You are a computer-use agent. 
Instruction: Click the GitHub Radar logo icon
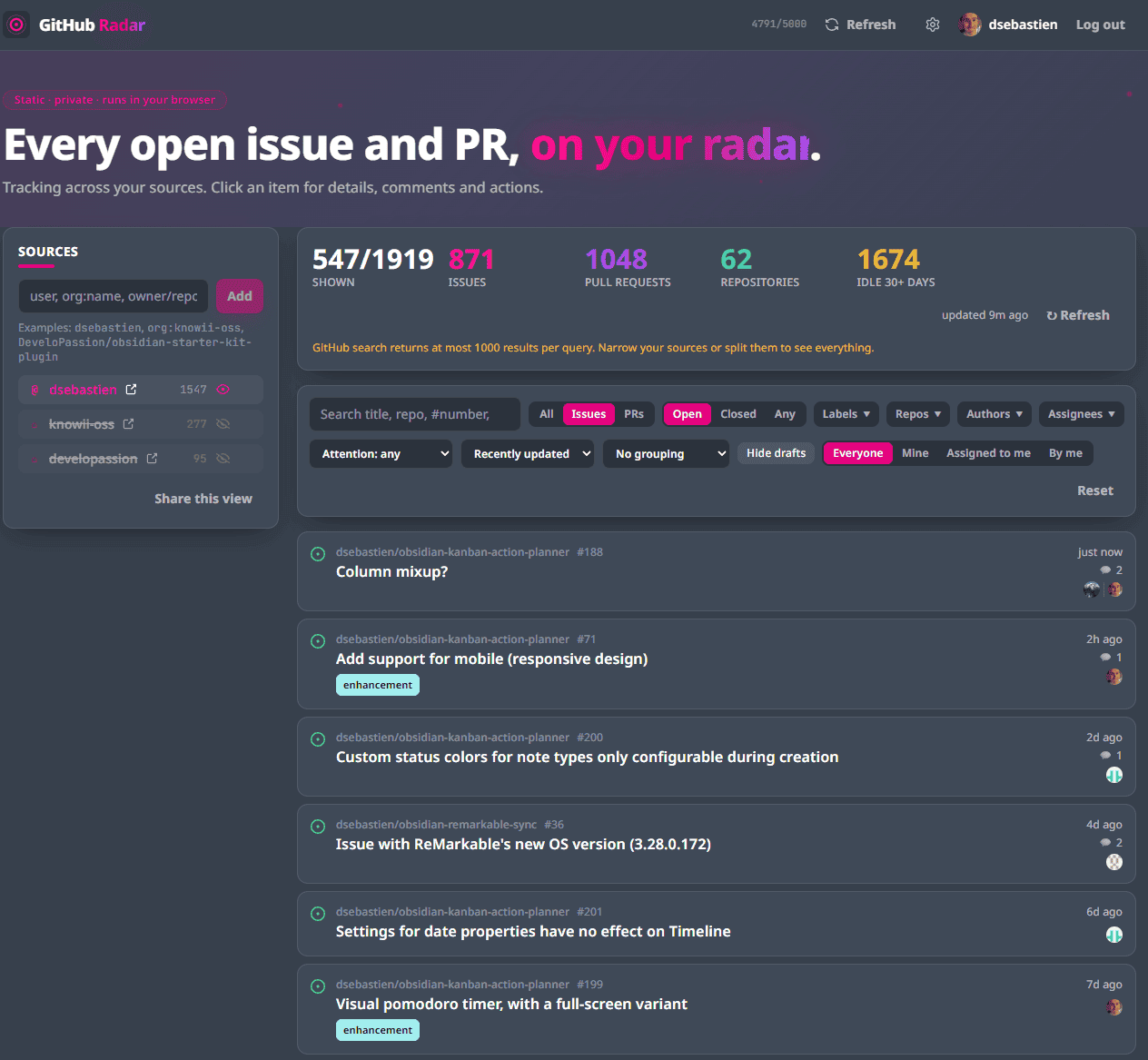(x=16, y=25)
